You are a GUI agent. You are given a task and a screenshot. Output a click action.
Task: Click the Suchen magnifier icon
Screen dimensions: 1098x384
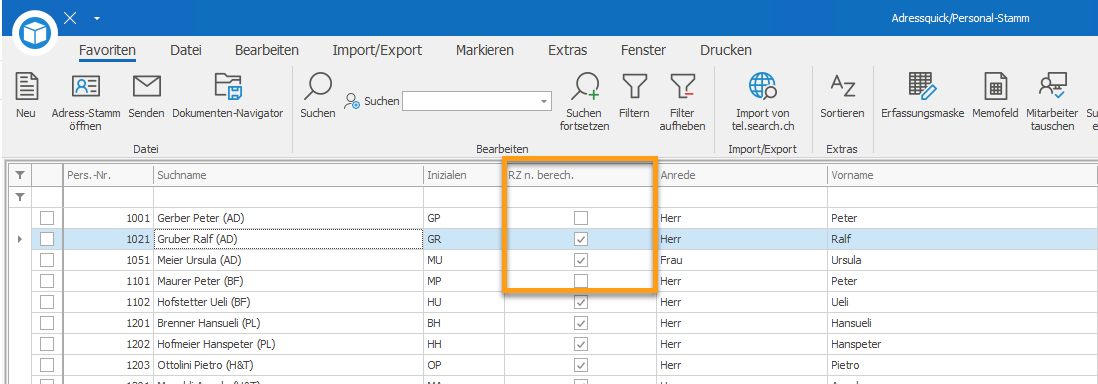318,86
